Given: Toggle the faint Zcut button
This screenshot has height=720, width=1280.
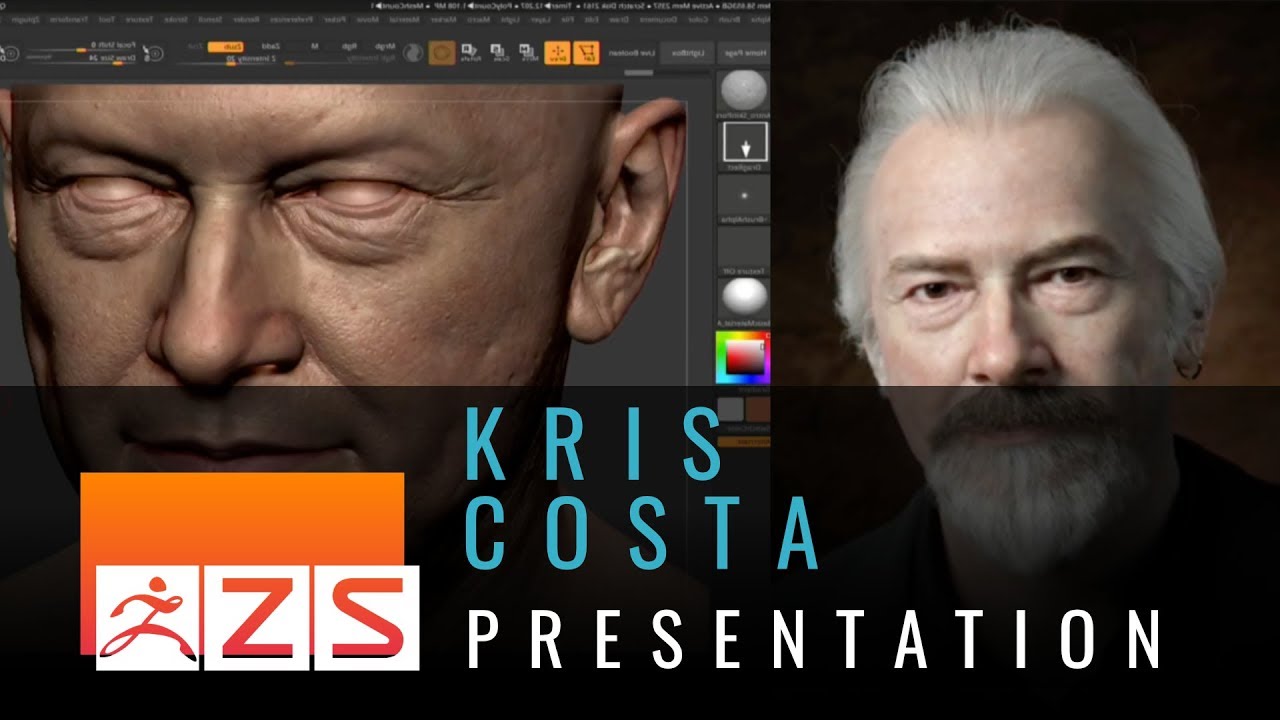Looking at the screenshot, I should pyautogui.click(x=195, y=47).
